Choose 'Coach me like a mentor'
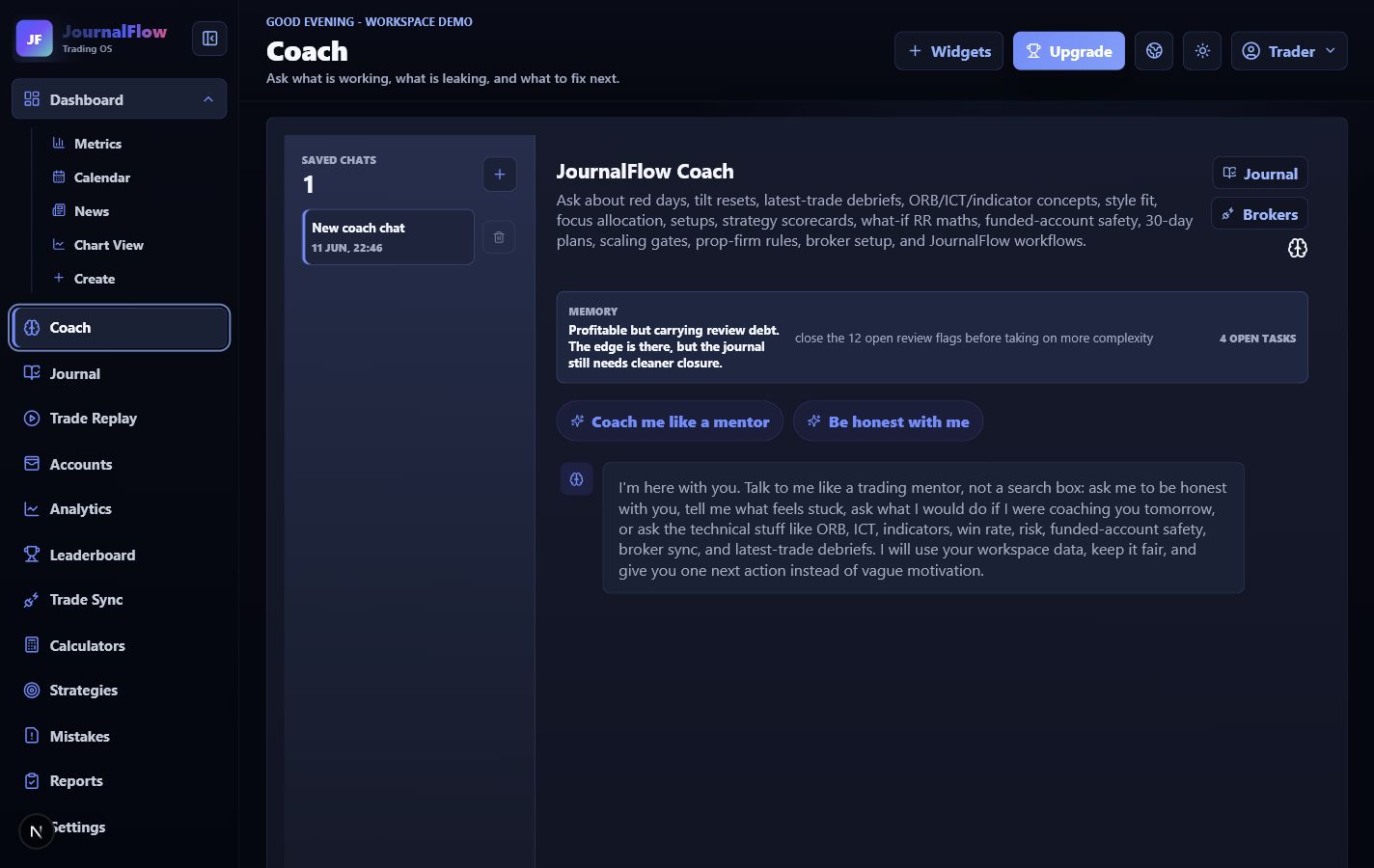The height and width of the screenshot is (868, 1374). click(x=670, y=421)
